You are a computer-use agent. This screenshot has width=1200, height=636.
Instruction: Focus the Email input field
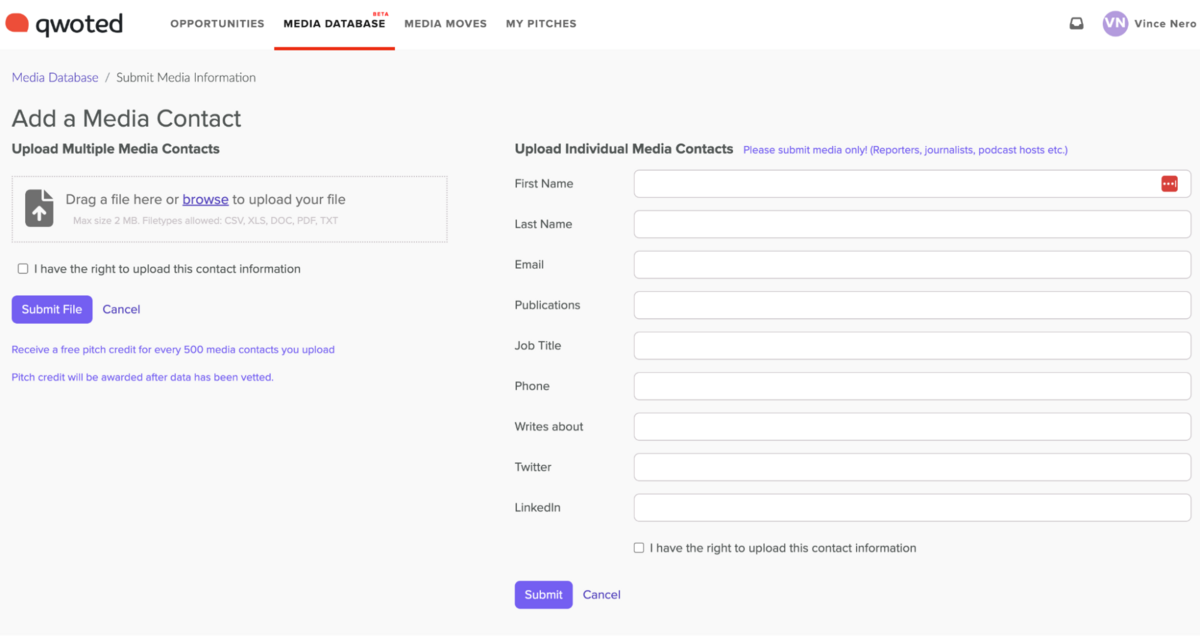click(912, 265)
